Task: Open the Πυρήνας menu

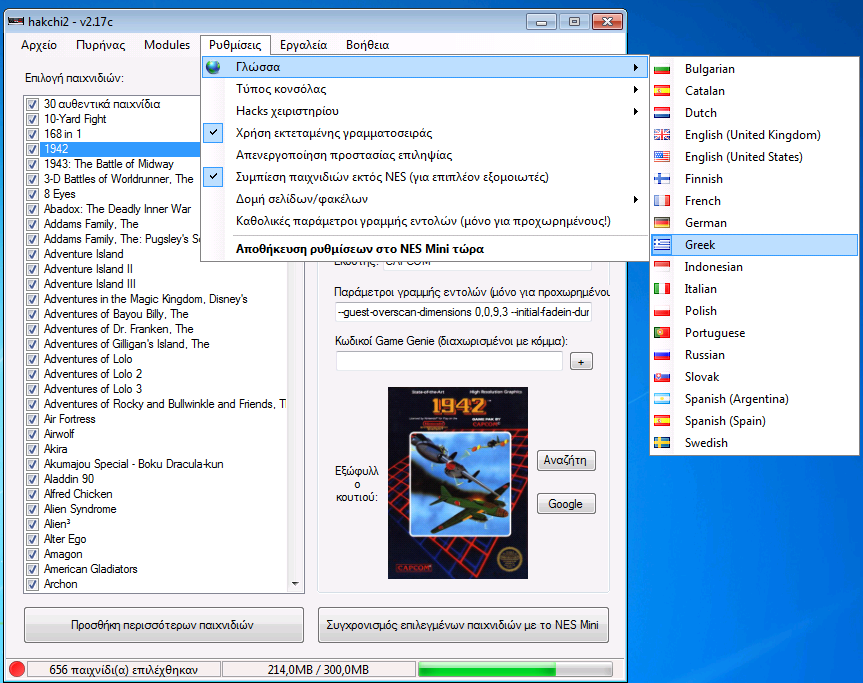Action: pos(101,45)
